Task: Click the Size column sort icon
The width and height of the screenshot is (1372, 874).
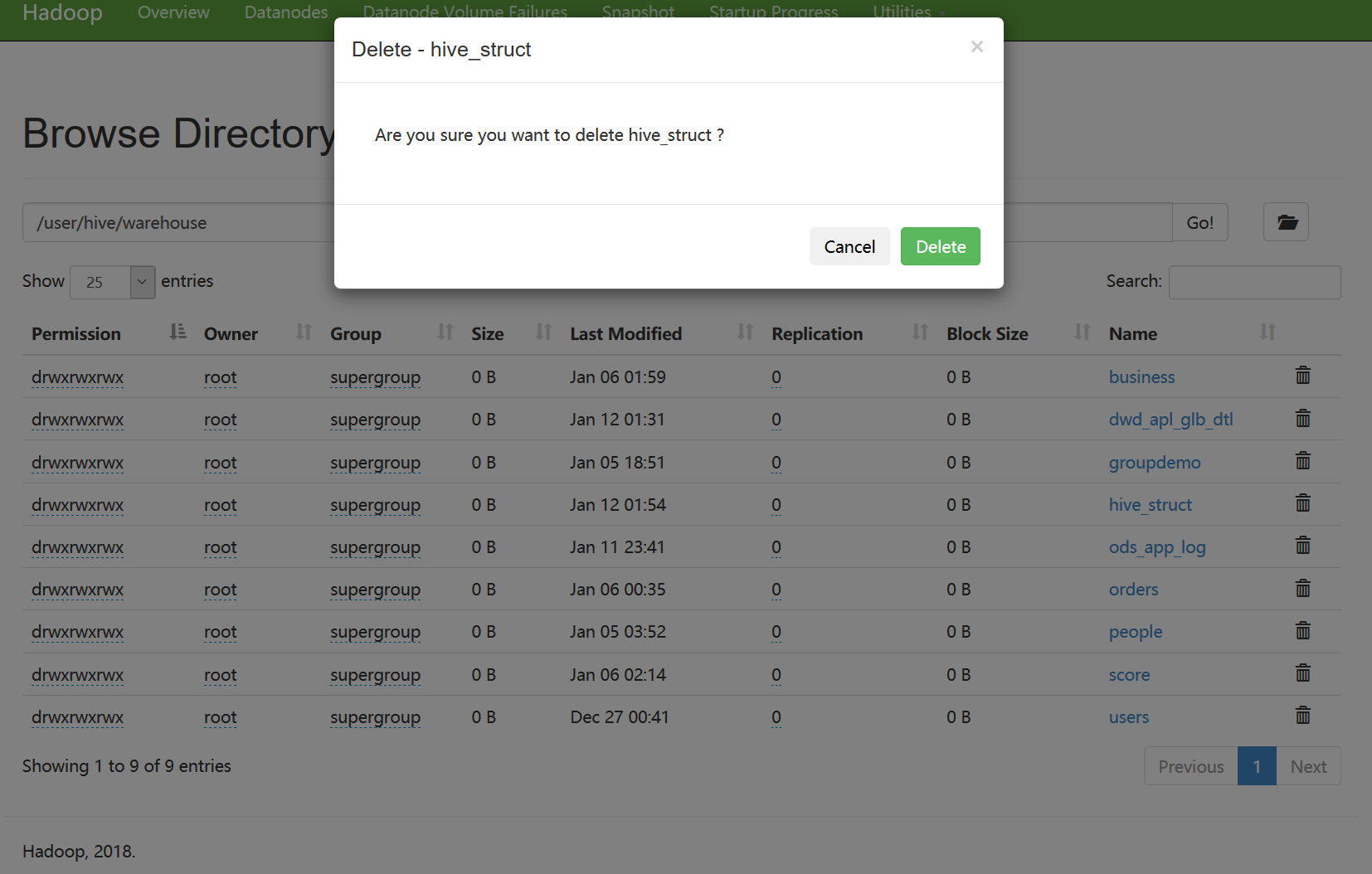Action: (544, 333)
